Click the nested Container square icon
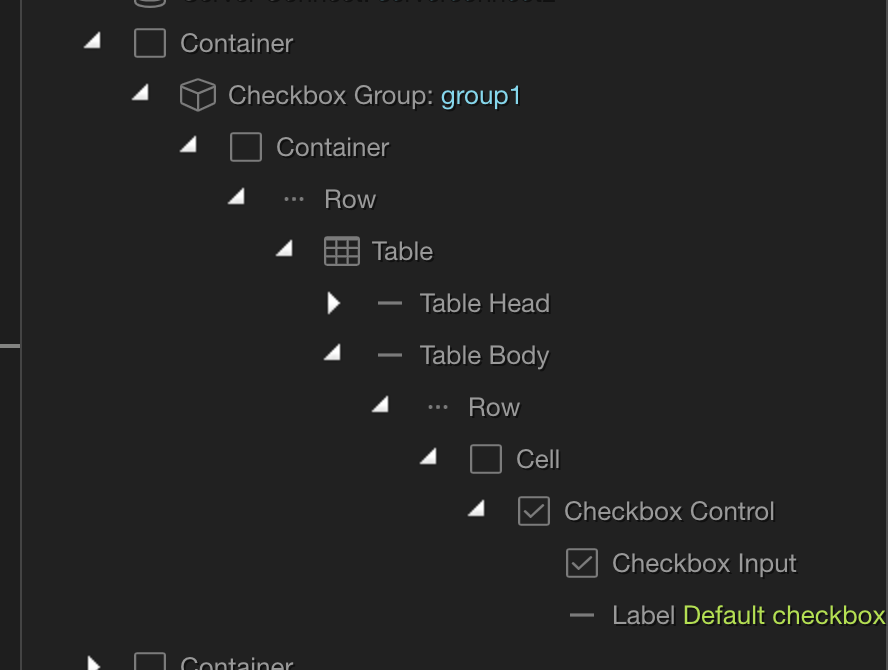The image size is (888, 670). coord(246,147)
